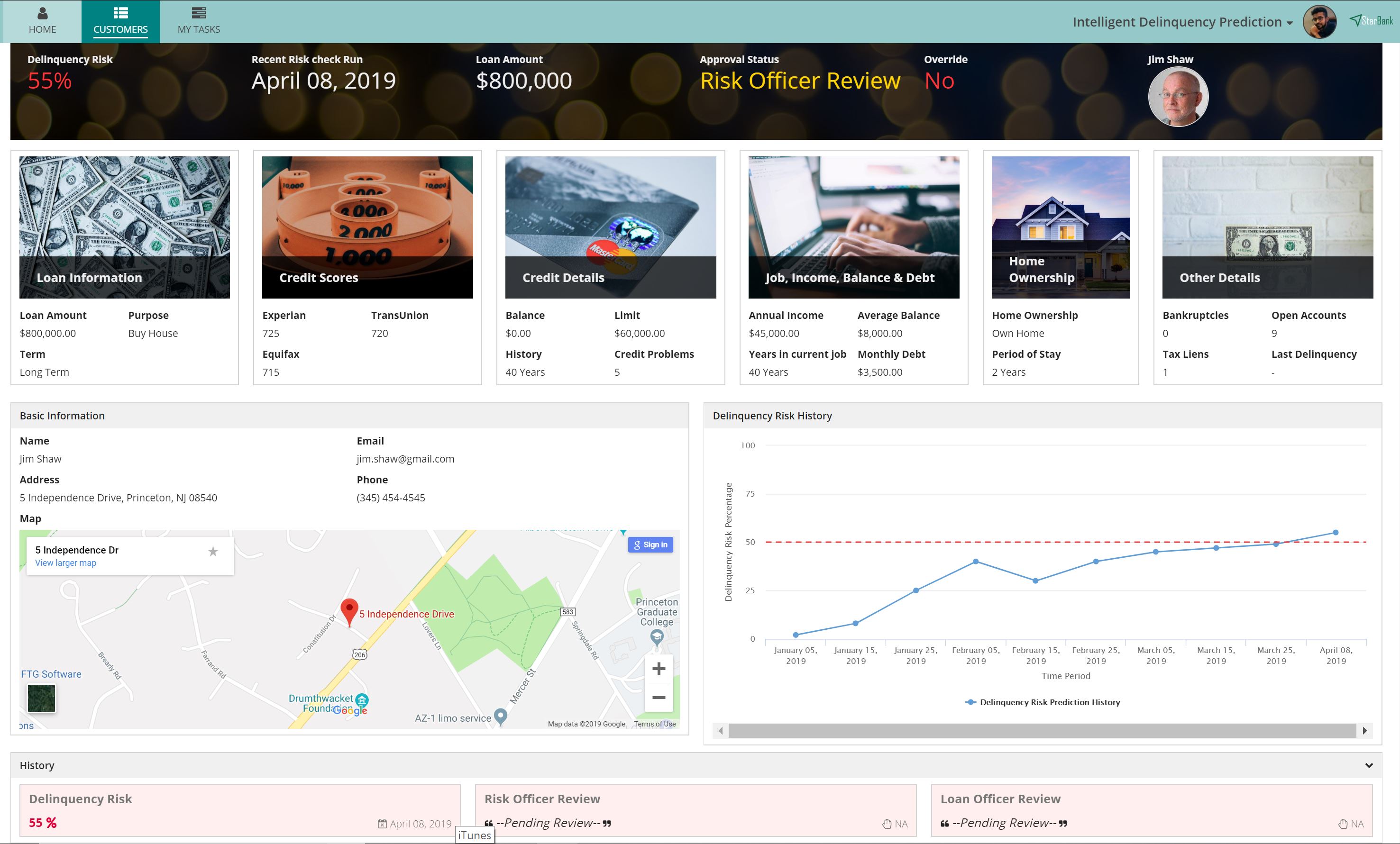Viewport: 1400px width, 844px height.
Task: Zoom out the map with minus icon
Action: coord(659,698)
